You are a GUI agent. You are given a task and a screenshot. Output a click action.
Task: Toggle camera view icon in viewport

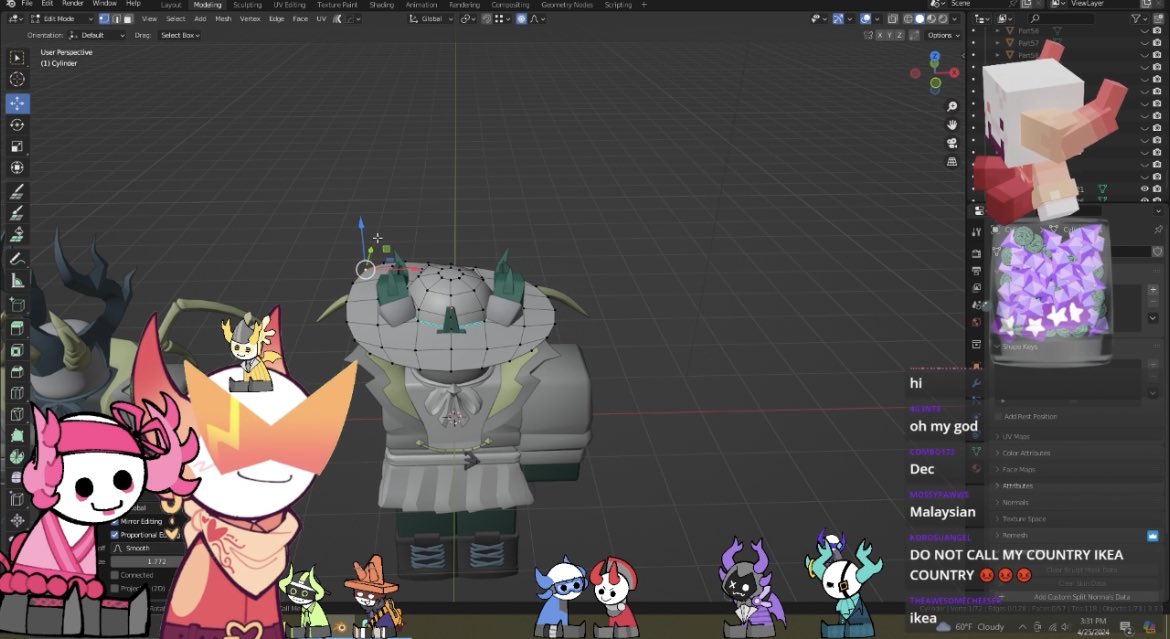[952, 143]
